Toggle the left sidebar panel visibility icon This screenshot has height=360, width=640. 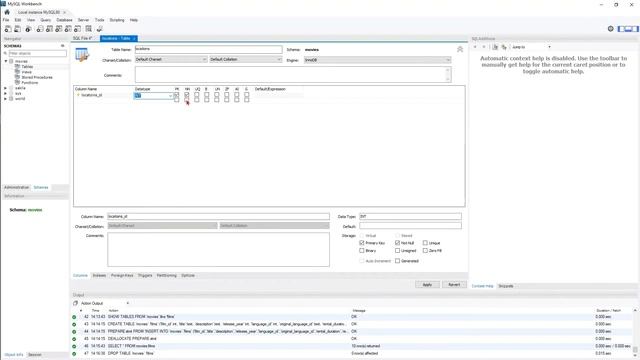pos(621,29)
